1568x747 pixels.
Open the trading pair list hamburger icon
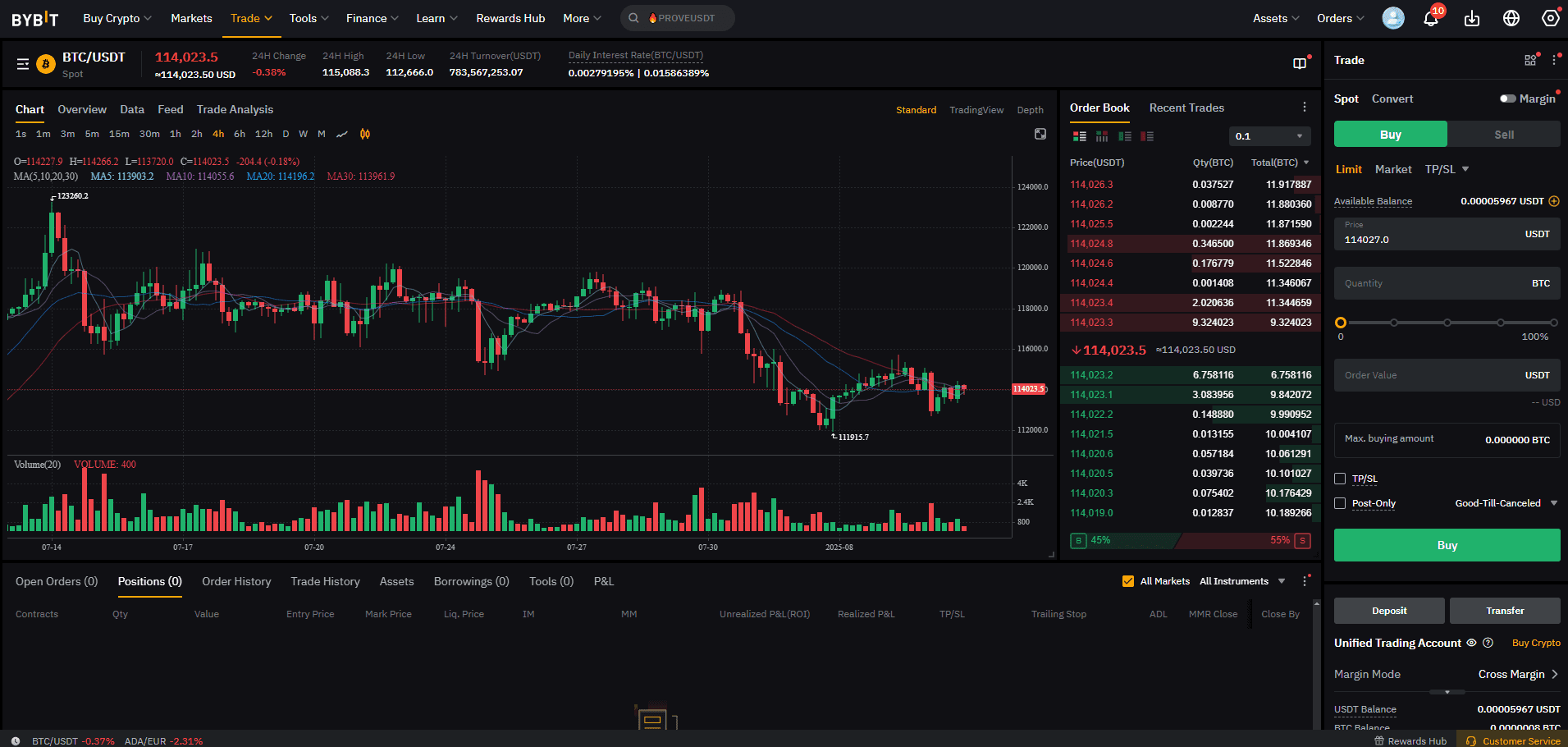(x=23, y=64)
